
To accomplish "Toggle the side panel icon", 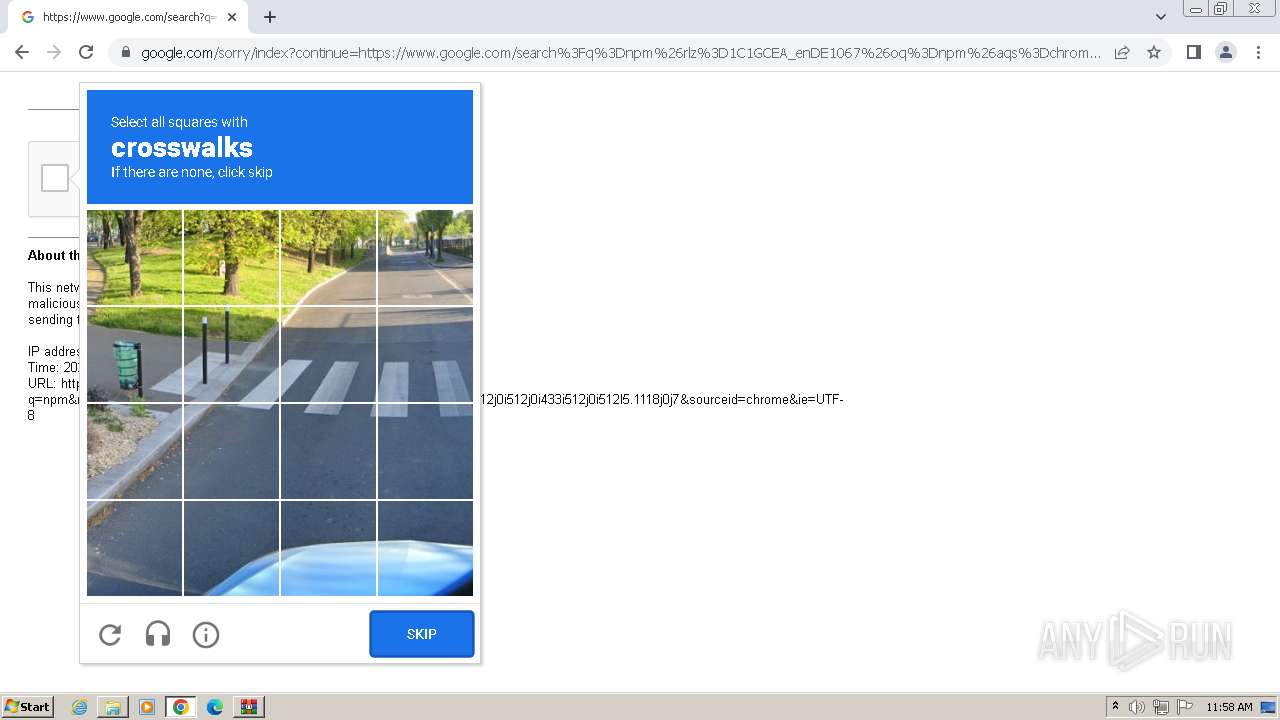I will click(1193, 52).
